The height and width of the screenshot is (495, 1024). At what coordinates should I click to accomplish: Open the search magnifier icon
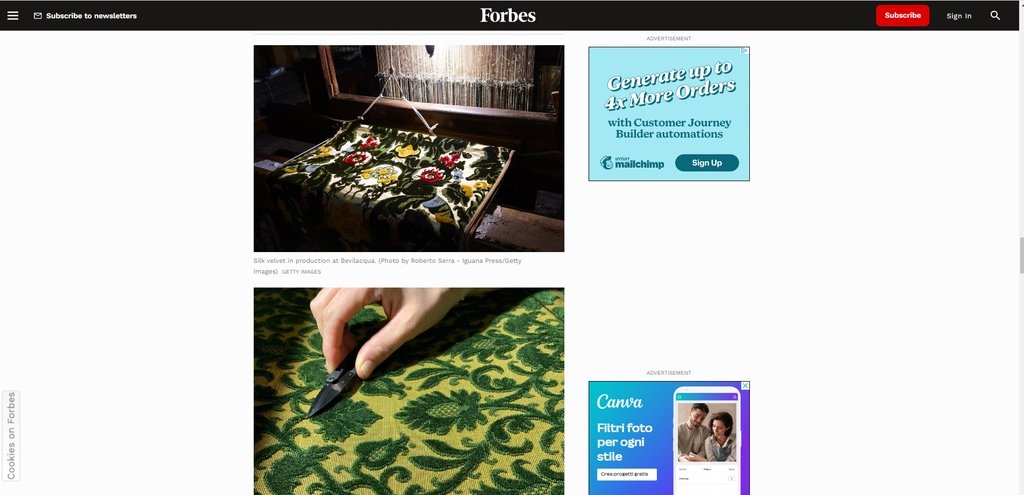(995, 16)
